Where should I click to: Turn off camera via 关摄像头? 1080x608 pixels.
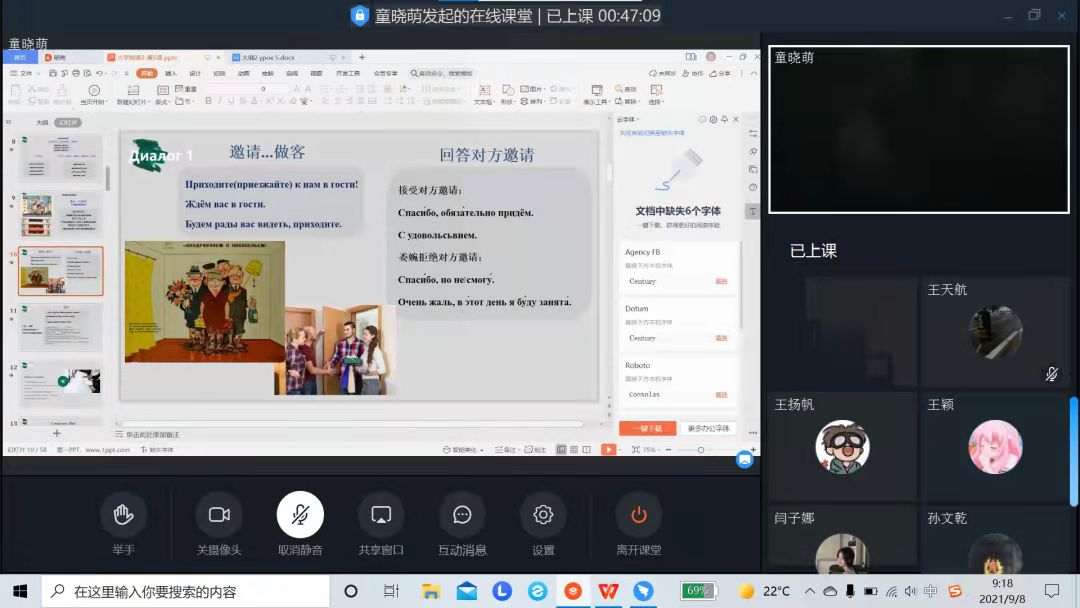click(219, 516)
